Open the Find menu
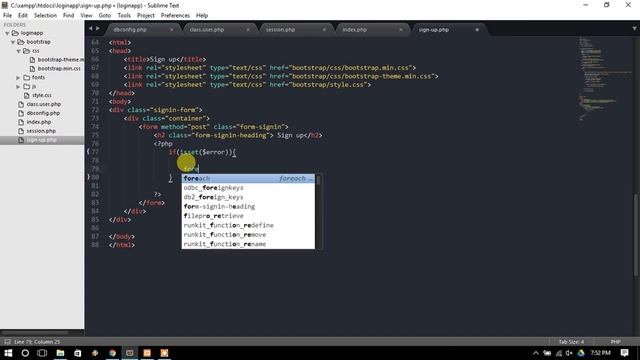This screenshot has width=640, height=360. tap(69, 16)
